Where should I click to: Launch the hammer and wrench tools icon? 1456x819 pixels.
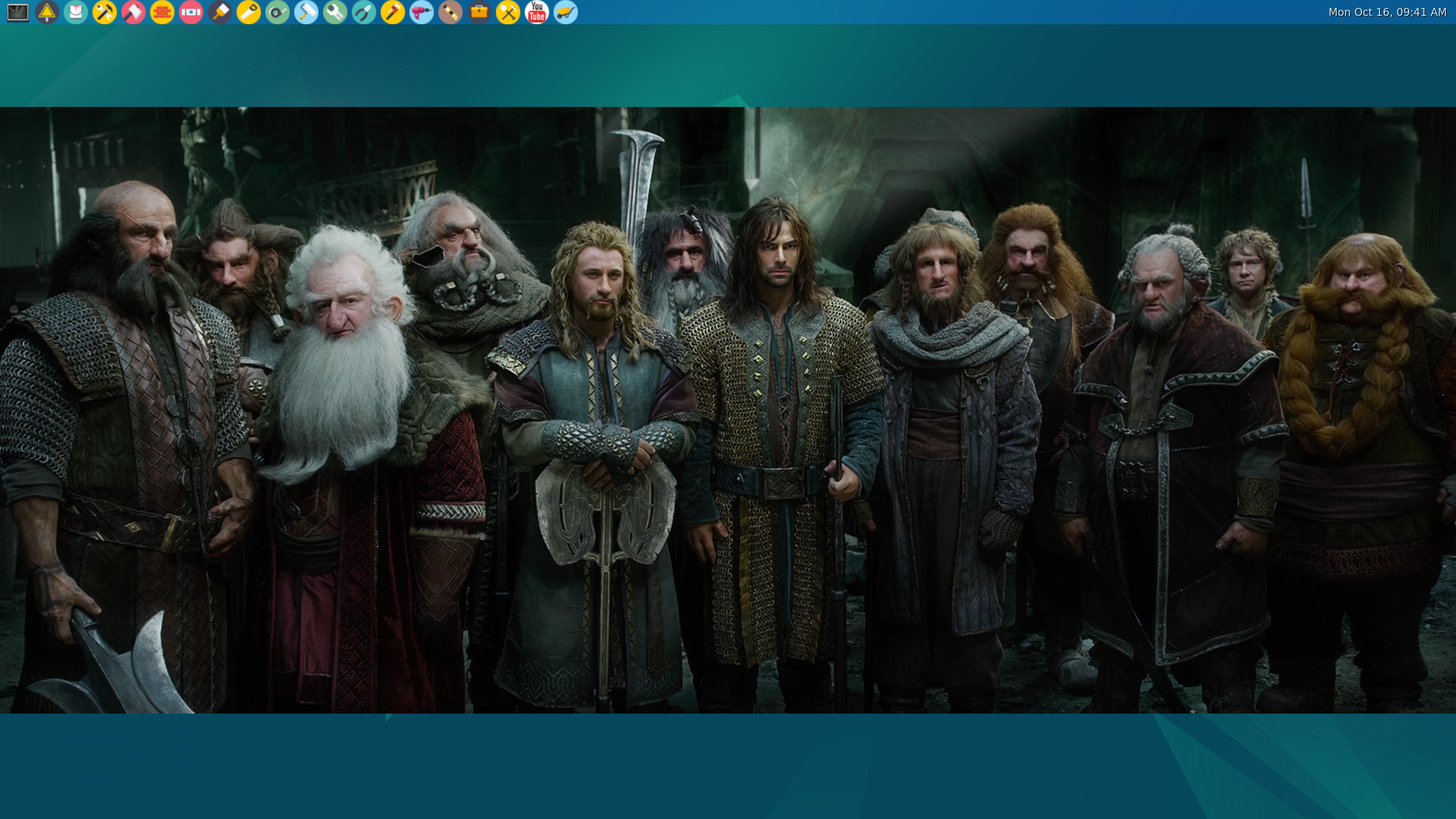(x=105, y=12)
